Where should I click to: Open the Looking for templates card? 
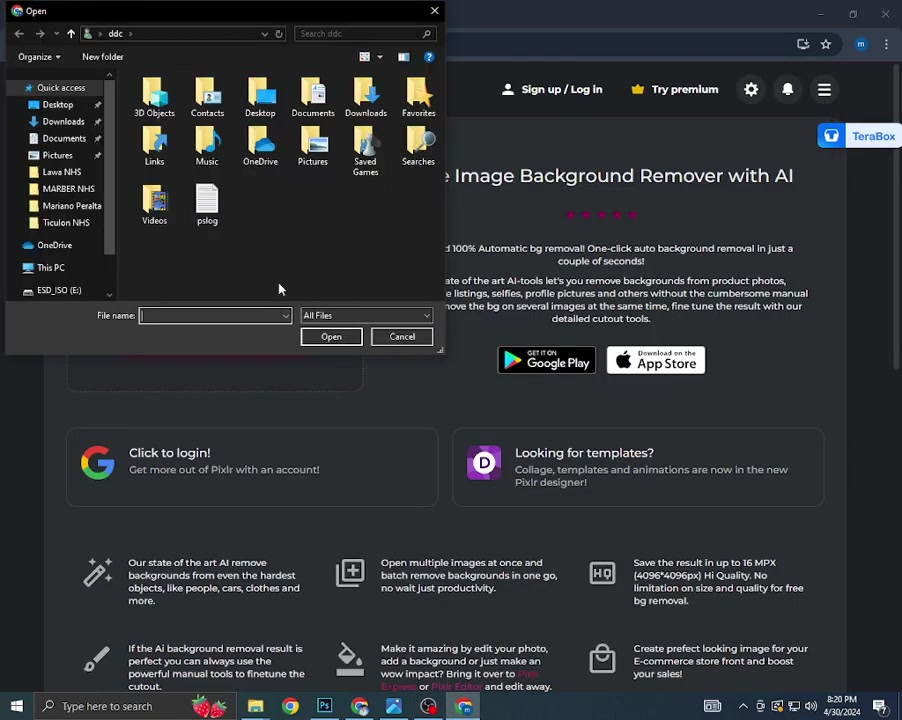638,467
